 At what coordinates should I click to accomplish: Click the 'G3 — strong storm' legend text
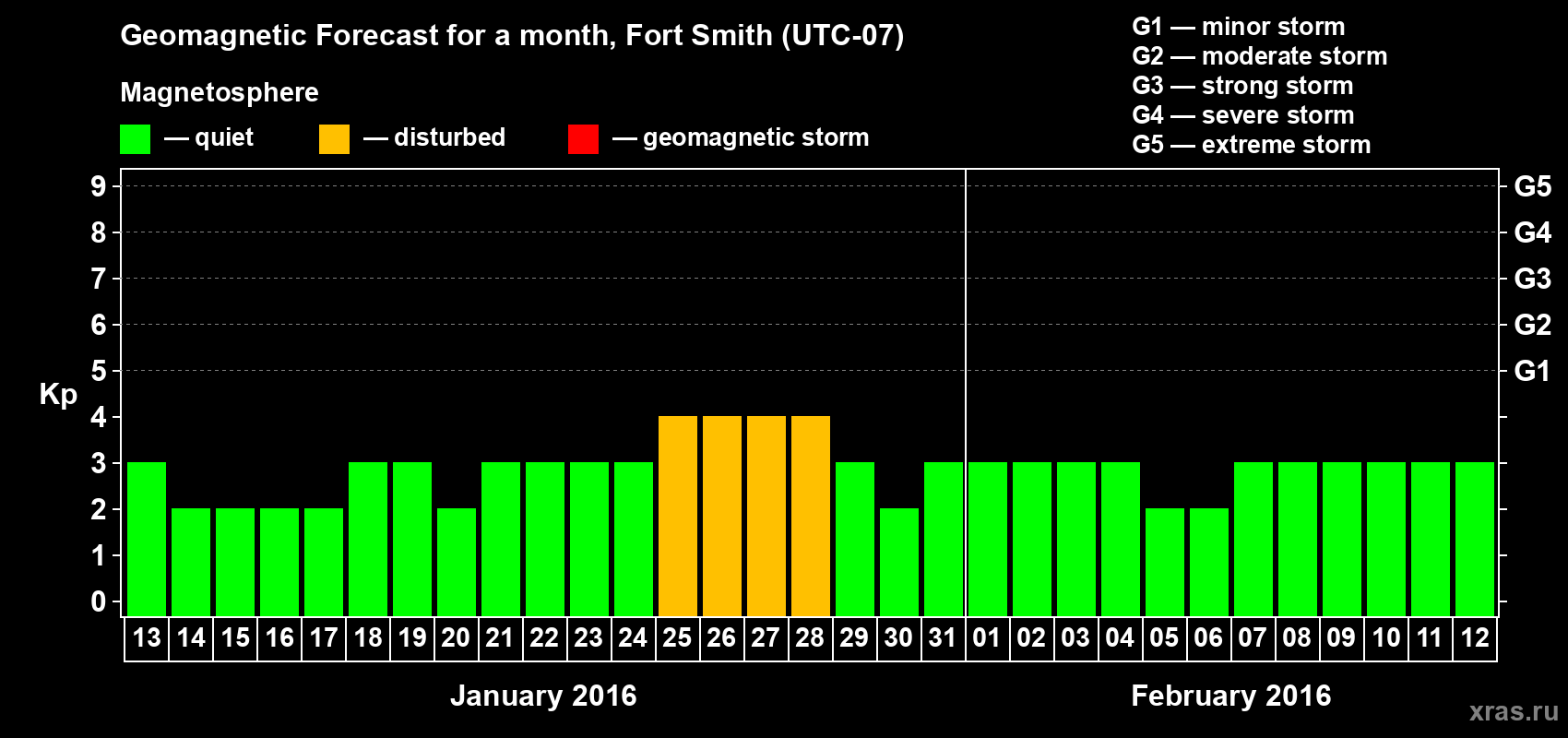[x=1242, y=86]
